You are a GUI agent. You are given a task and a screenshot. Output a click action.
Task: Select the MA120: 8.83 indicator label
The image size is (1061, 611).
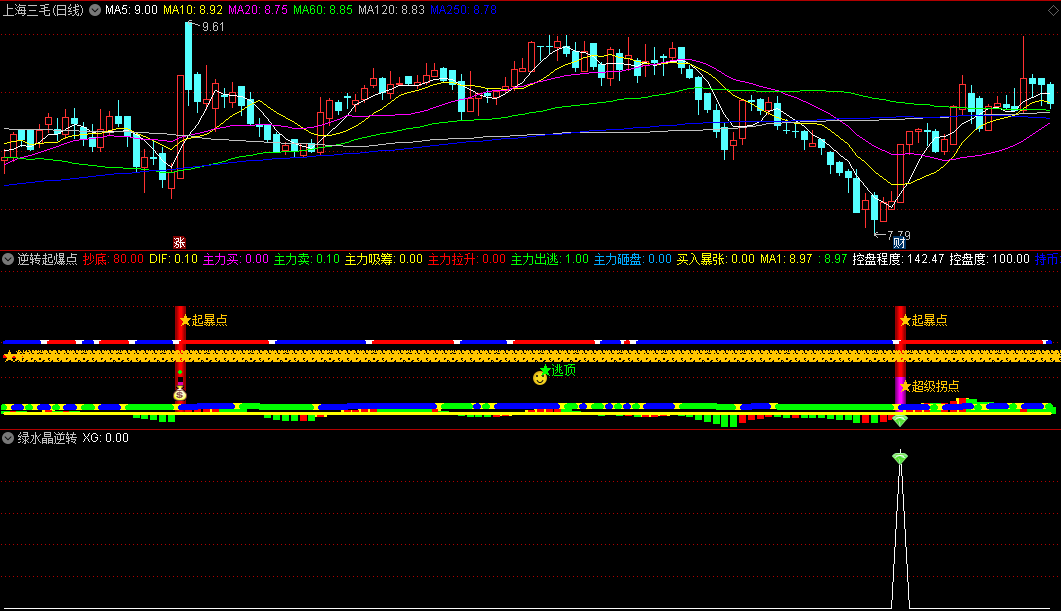(391, 10)
